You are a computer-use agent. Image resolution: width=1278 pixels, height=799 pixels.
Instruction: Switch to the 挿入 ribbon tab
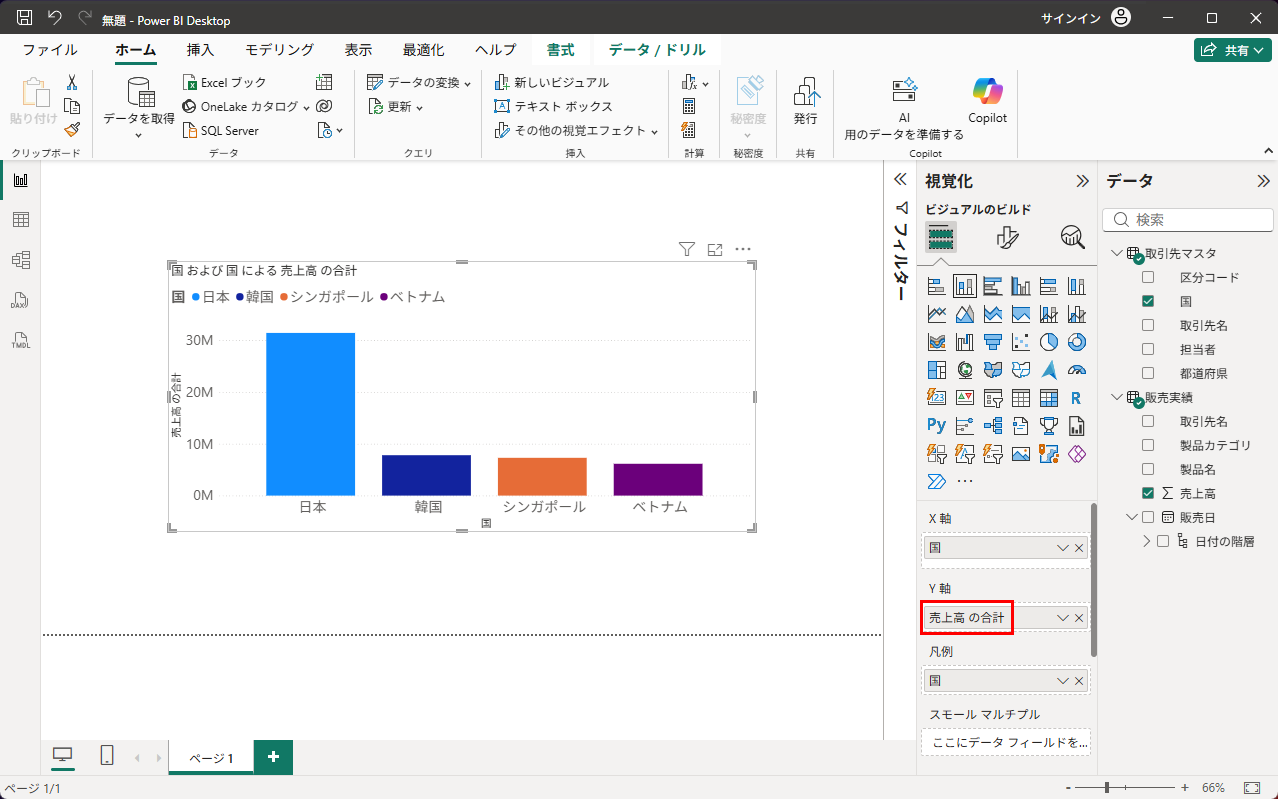tap(200, 50)
